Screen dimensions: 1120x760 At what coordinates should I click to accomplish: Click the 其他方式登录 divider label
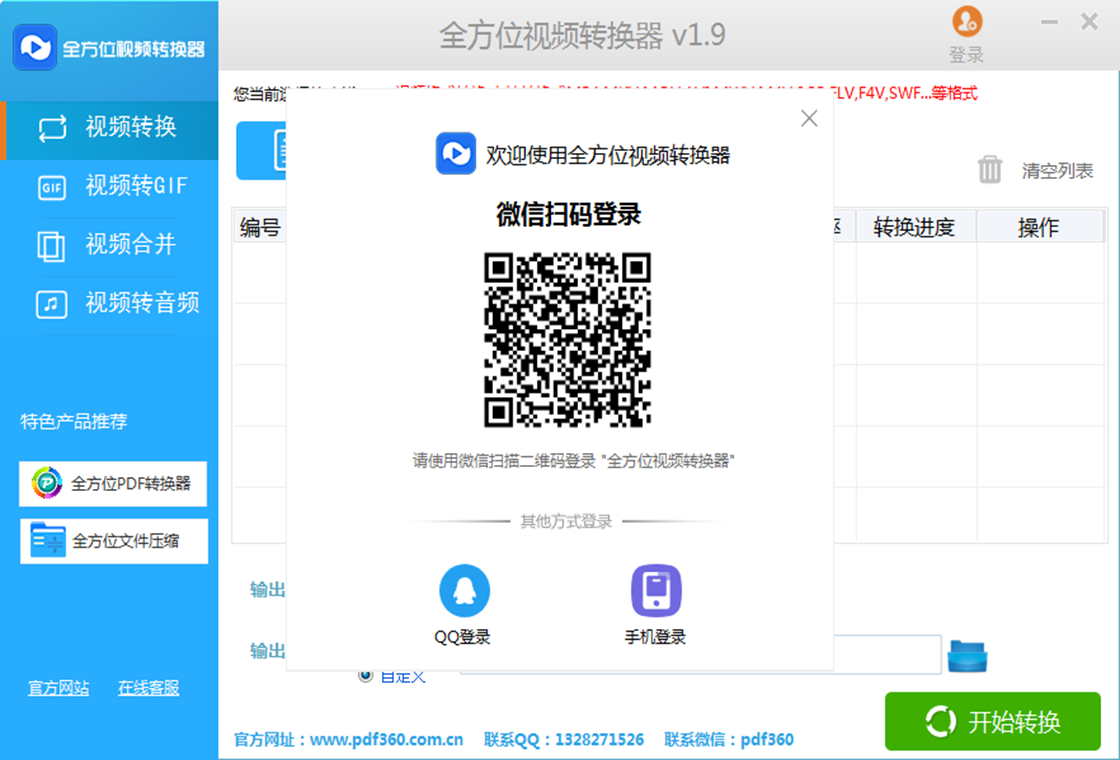pyautogui.click(x=566, y=521)
